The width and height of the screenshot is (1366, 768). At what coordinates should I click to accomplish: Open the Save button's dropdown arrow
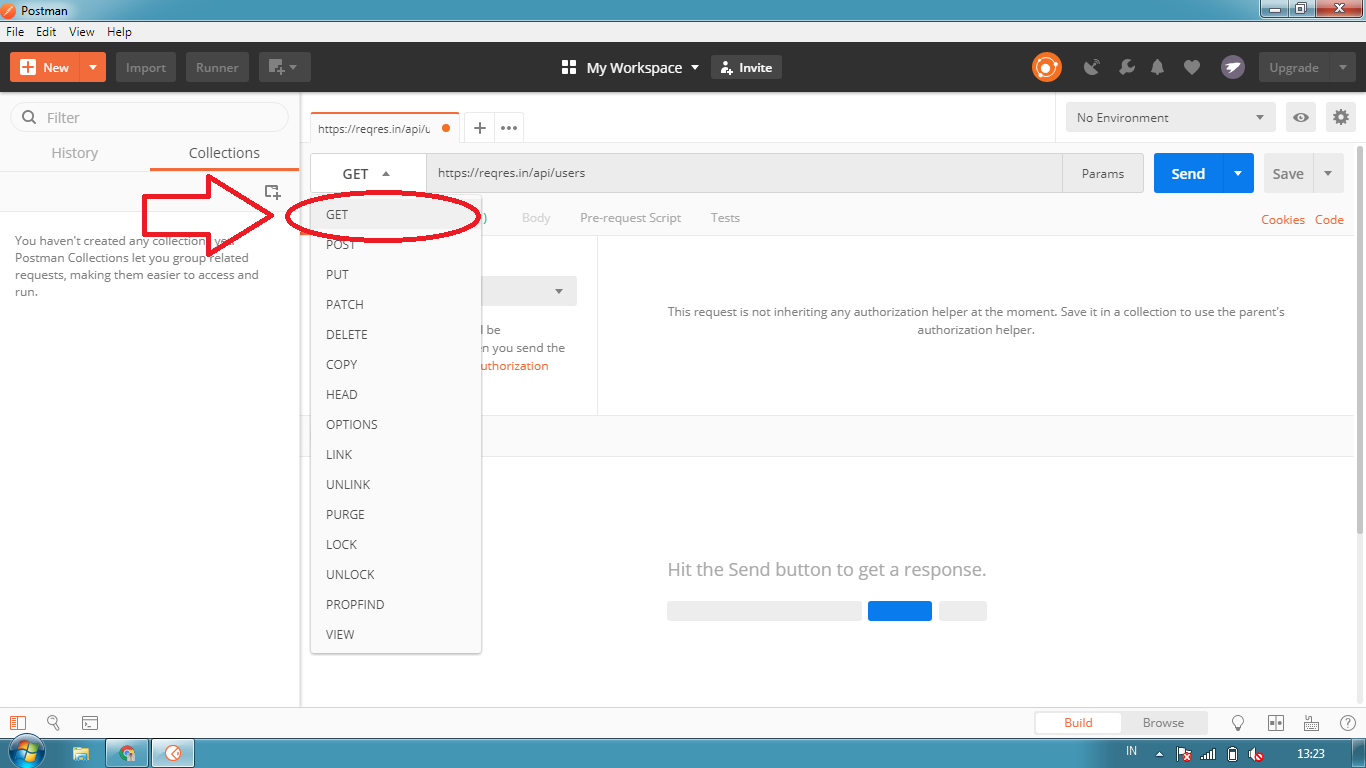[x=1329, y=173]
